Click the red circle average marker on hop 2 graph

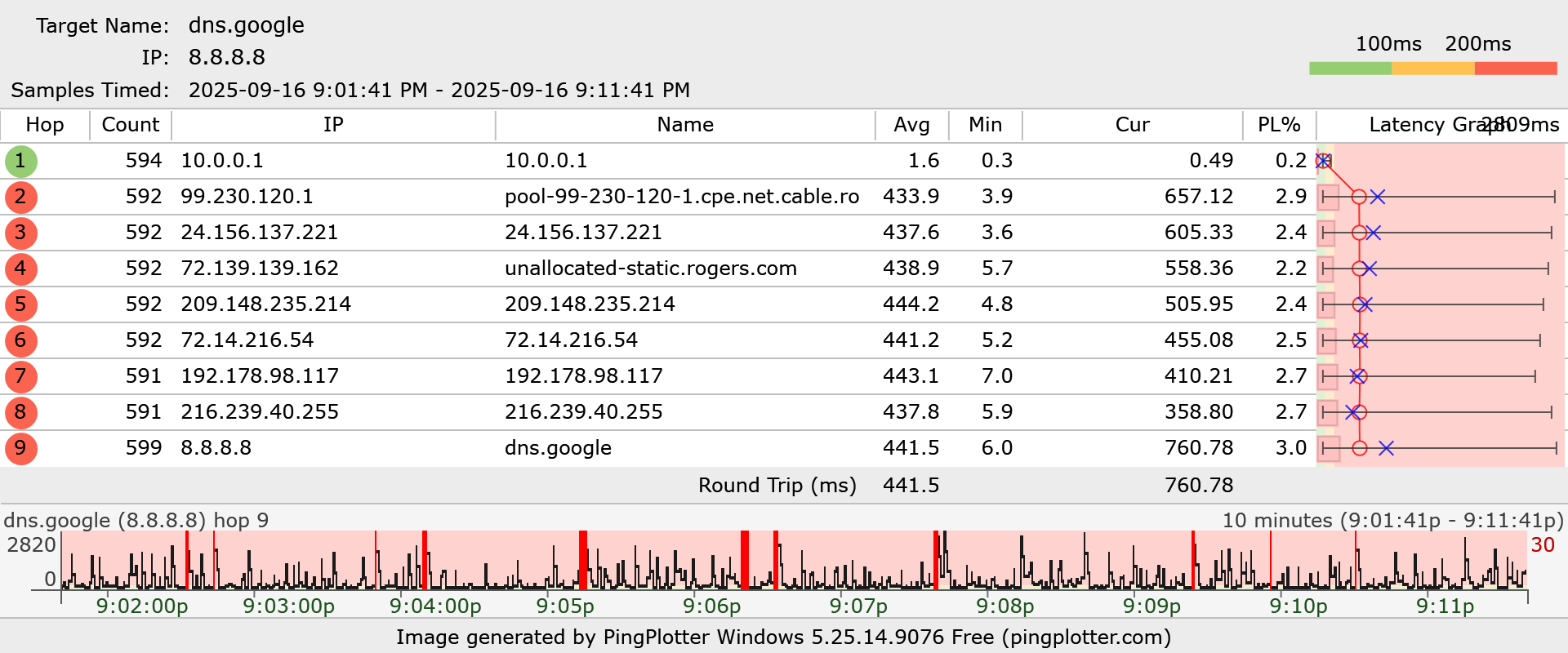click(1359, 197)
